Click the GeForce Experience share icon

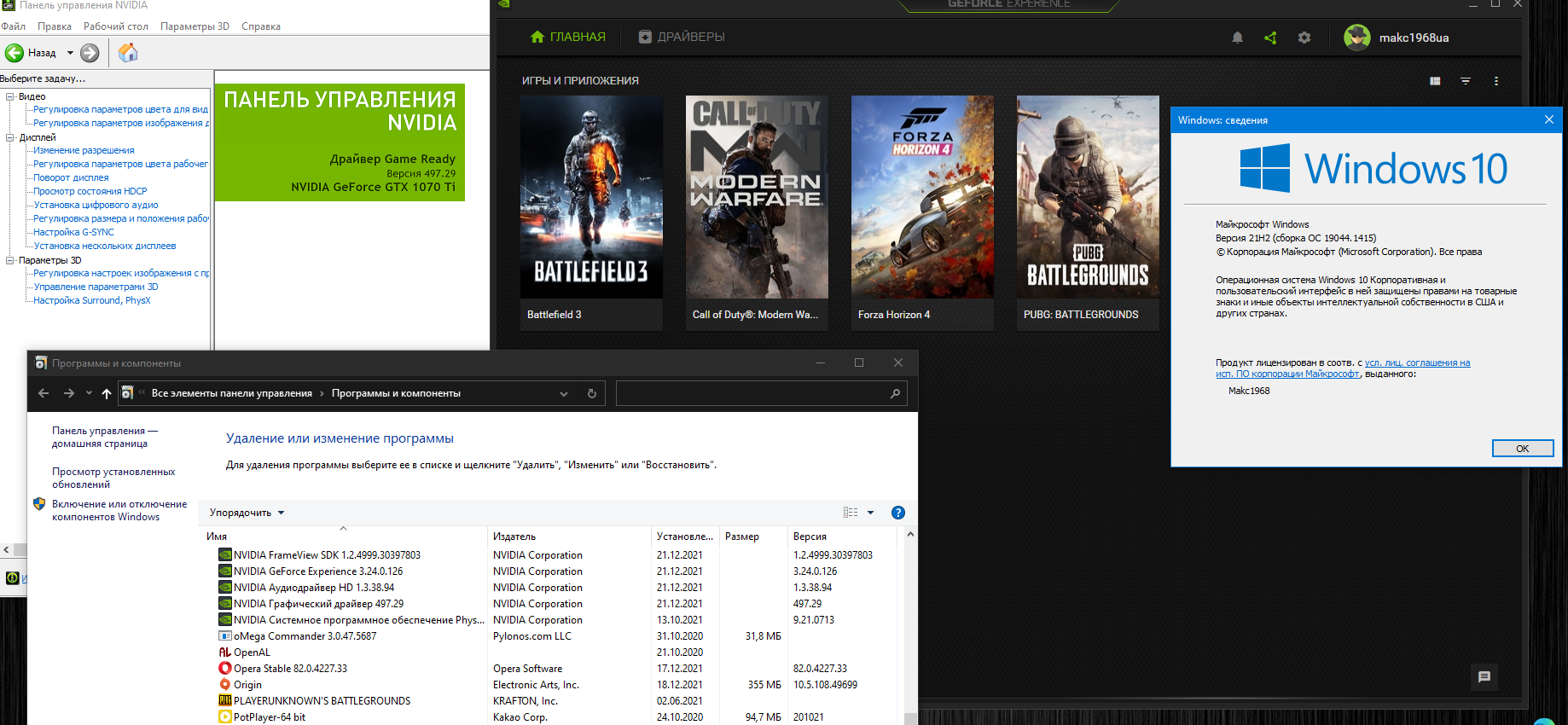click(x=1270, y=38)
